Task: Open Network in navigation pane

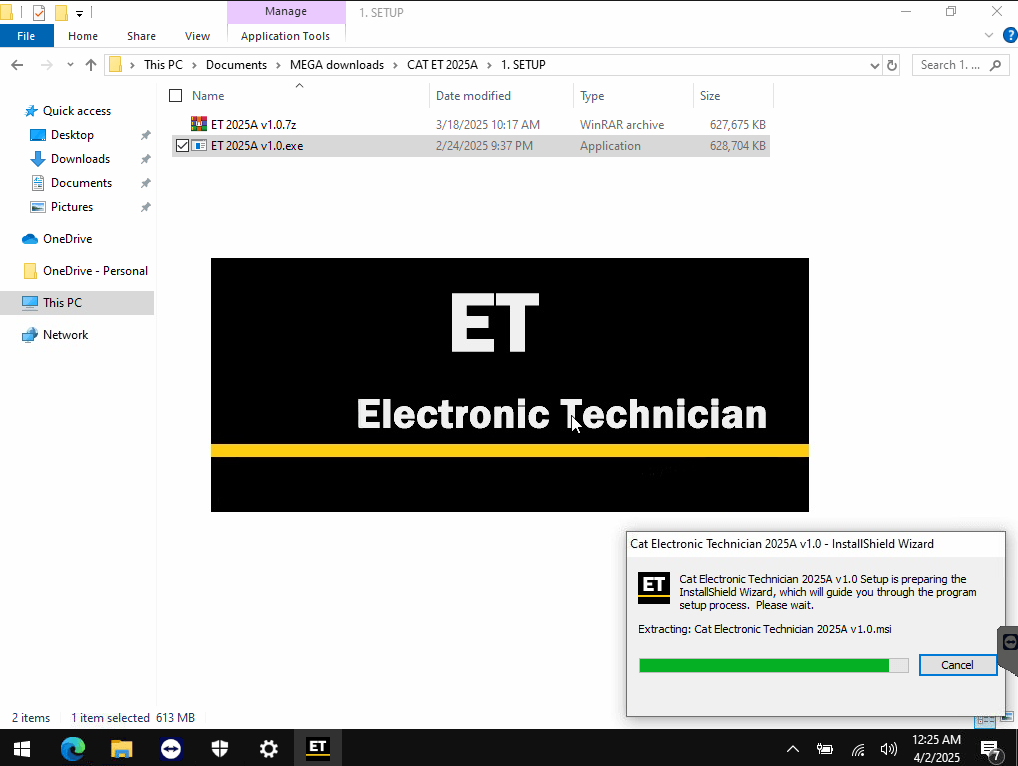Action: pos(65,335)
